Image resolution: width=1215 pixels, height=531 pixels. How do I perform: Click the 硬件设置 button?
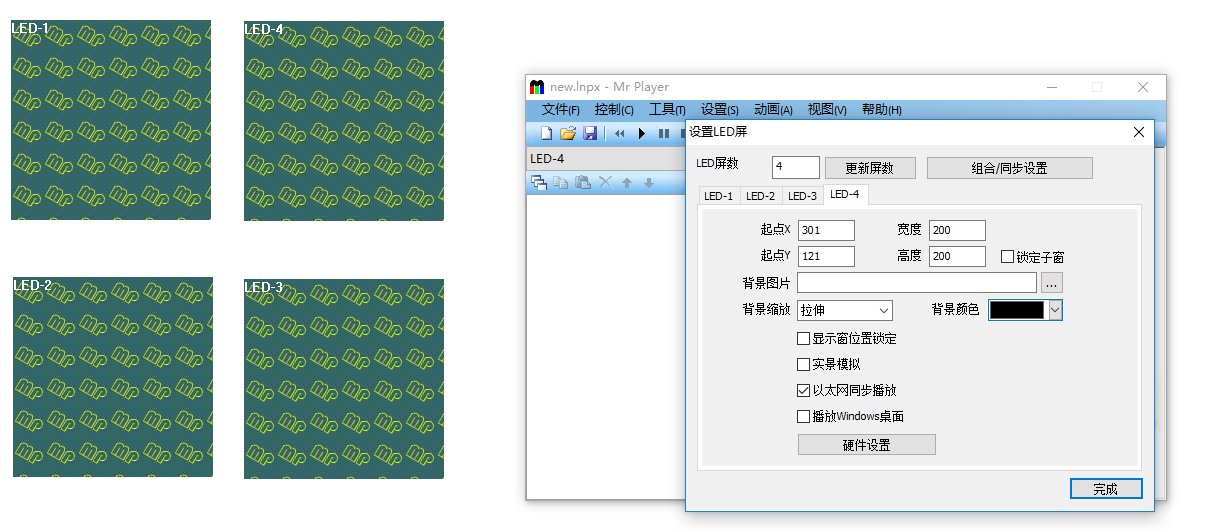tap(867, 445)
